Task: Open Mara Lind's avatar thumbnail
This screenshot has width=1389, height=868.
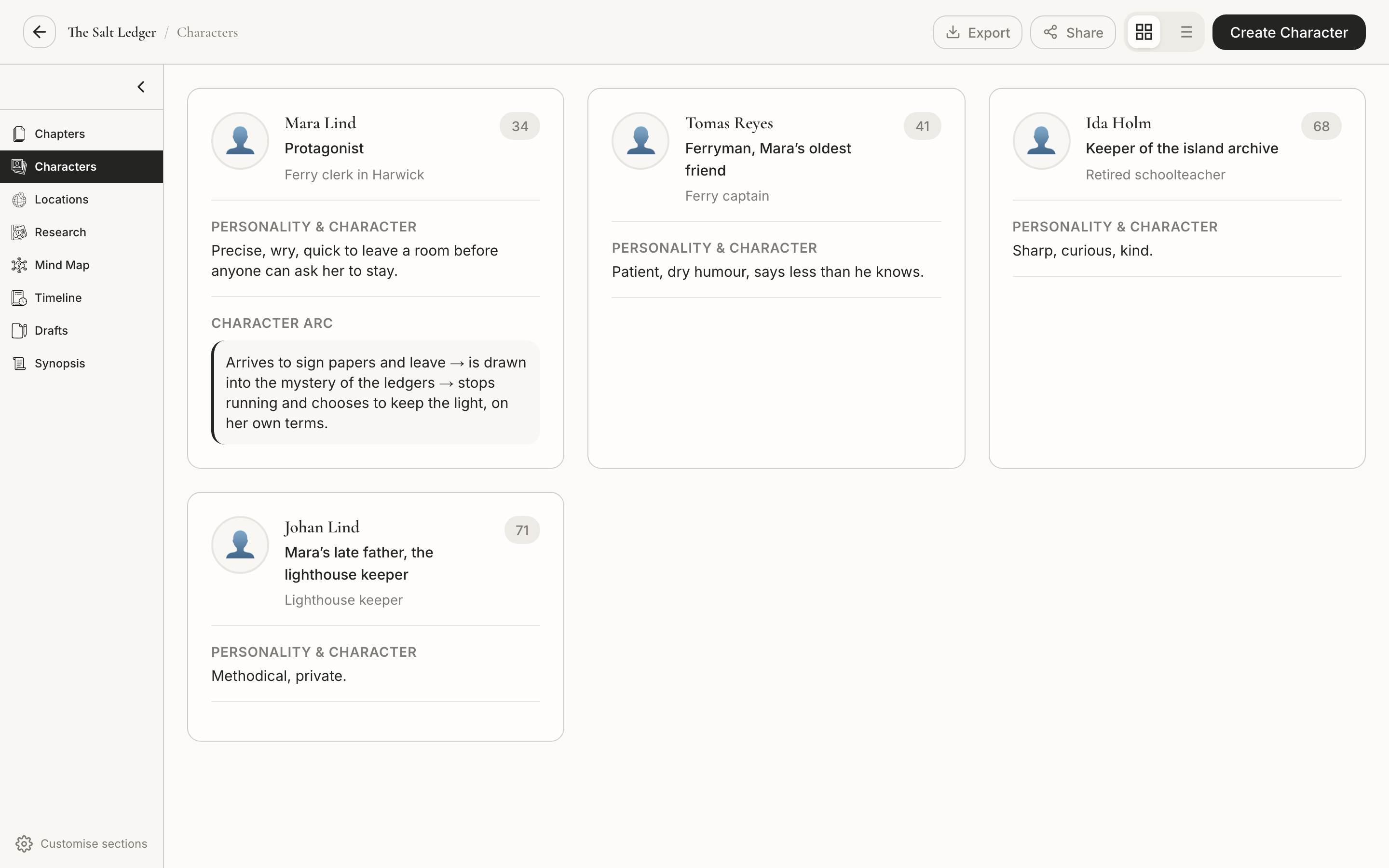Action: [x=240, y=141]
